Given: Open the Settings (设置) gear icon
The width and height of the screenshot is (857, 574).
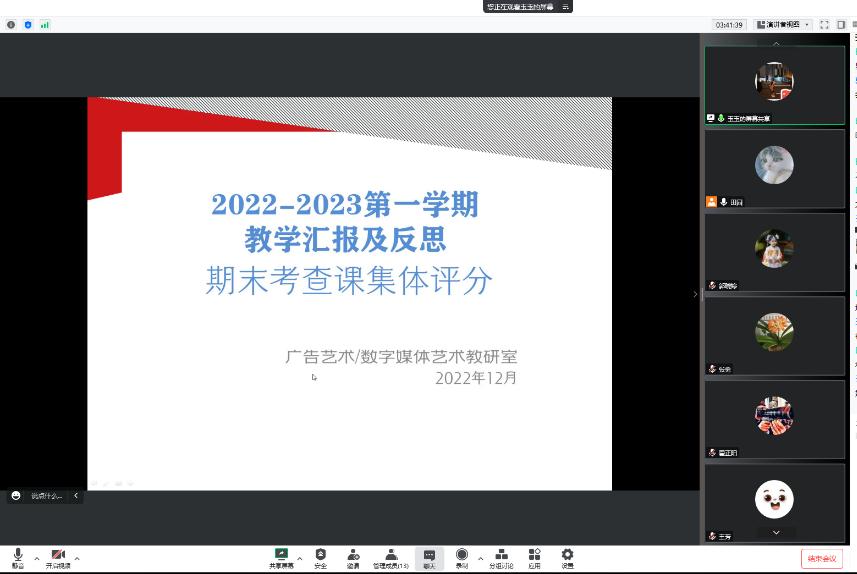Looking at the screenshot, I should [x=567, y=556].
